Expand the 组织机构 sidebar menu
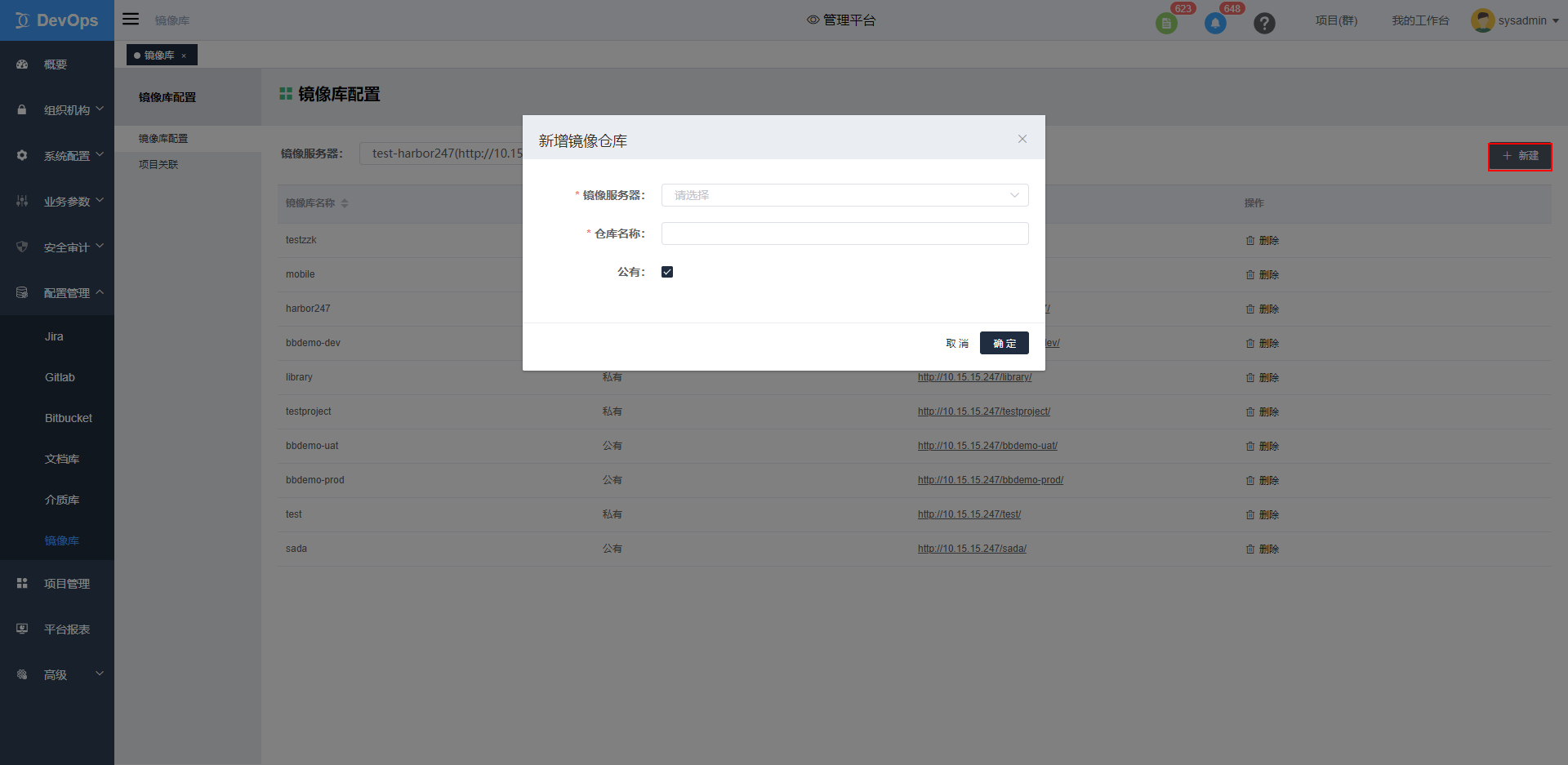 (x=57, y=109)
